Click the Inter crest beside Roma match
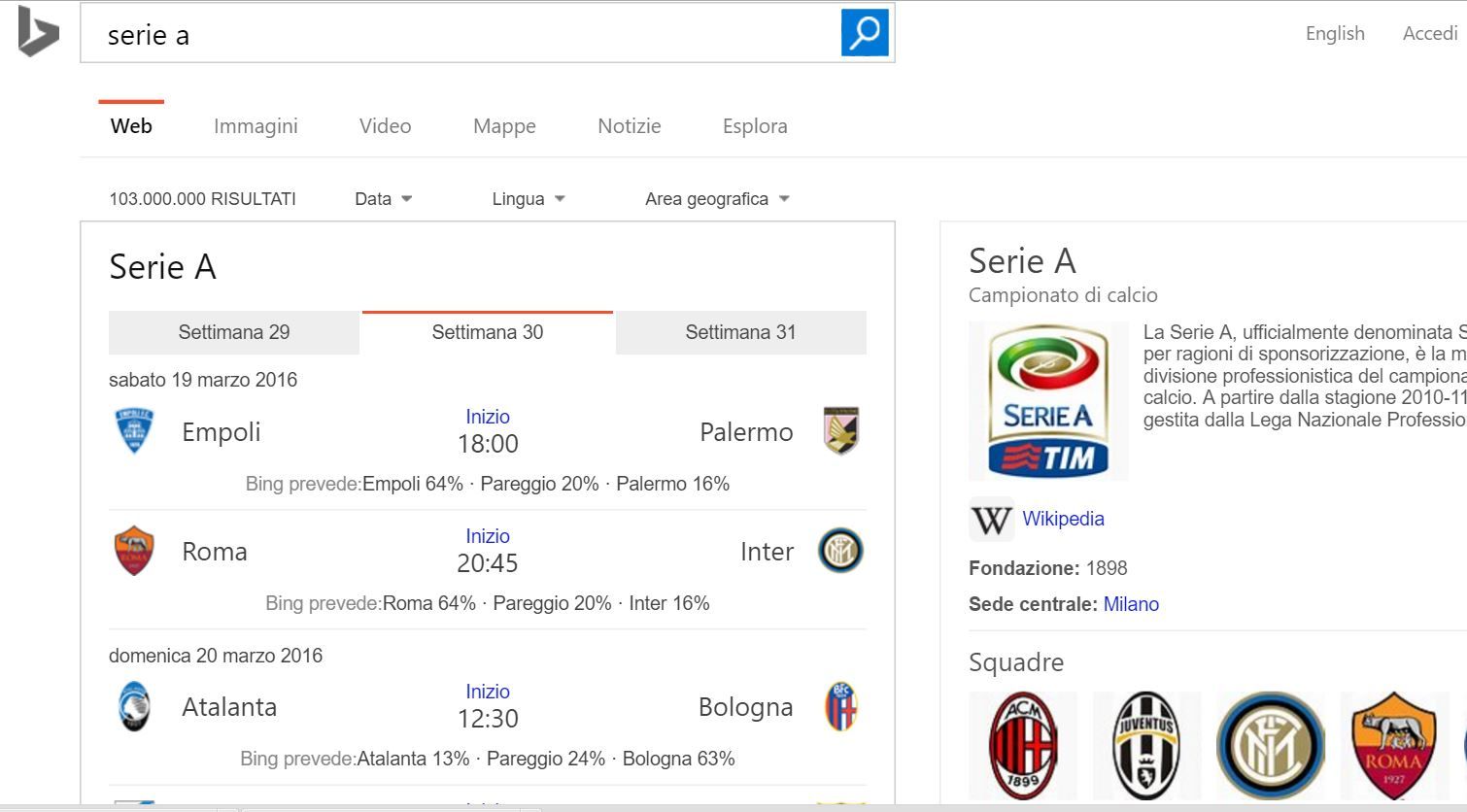 (840, 551)
